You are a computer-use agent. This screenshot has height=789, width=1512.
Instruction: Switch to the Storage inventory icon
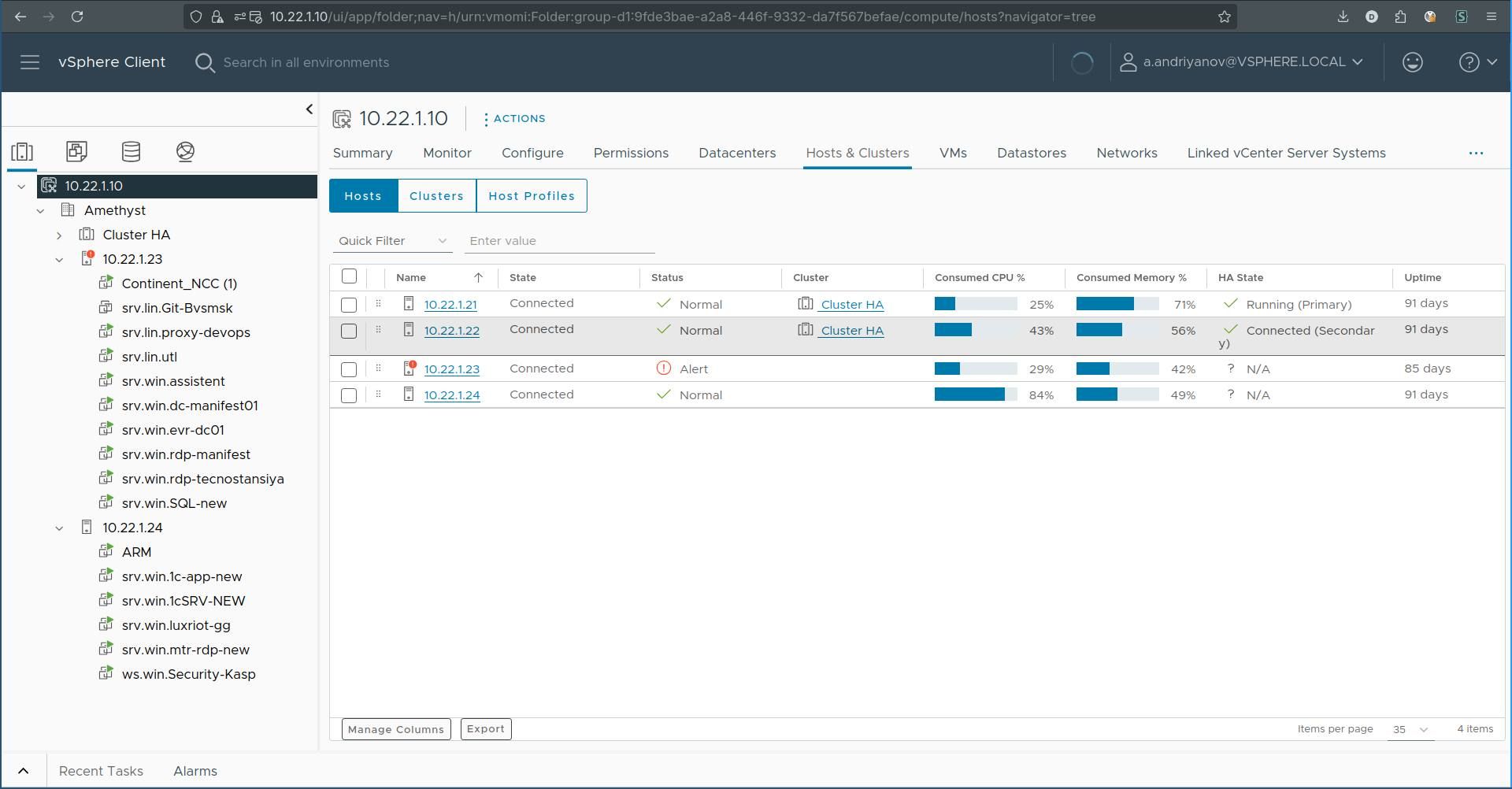click(131, 151)
